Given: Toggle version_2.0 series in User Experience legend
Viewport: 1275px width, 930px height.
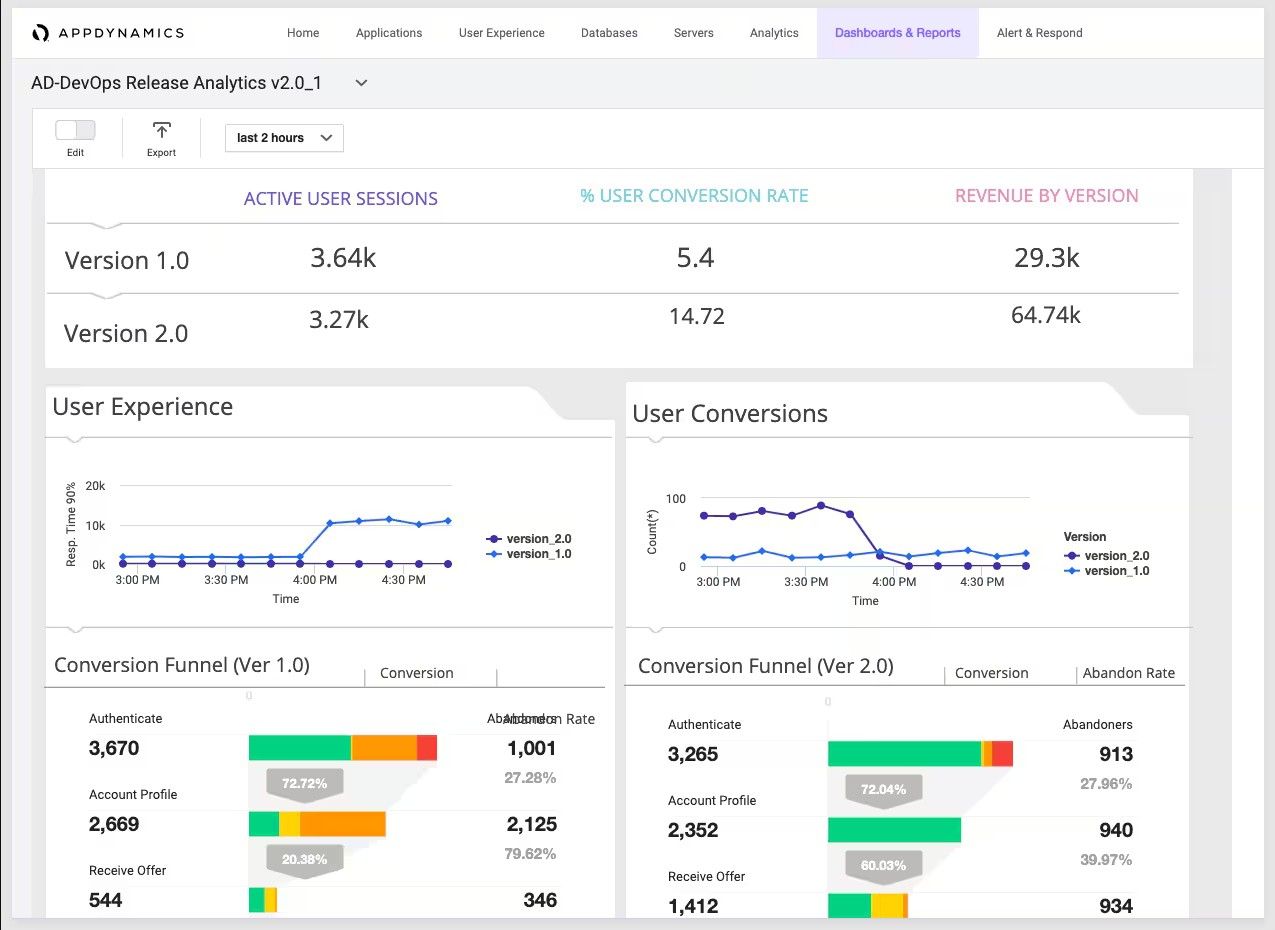Looking at the screenshot, I should (x=528, y=538).
